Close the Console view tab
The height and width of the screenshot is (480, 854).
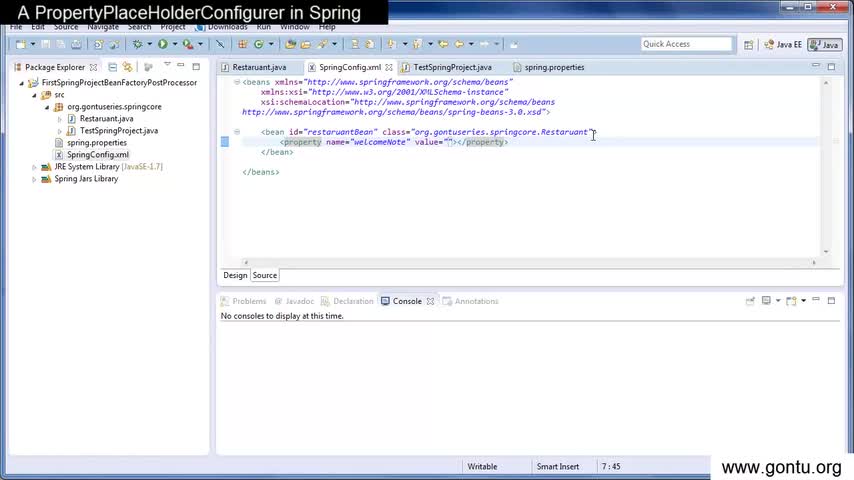point(430,301)
